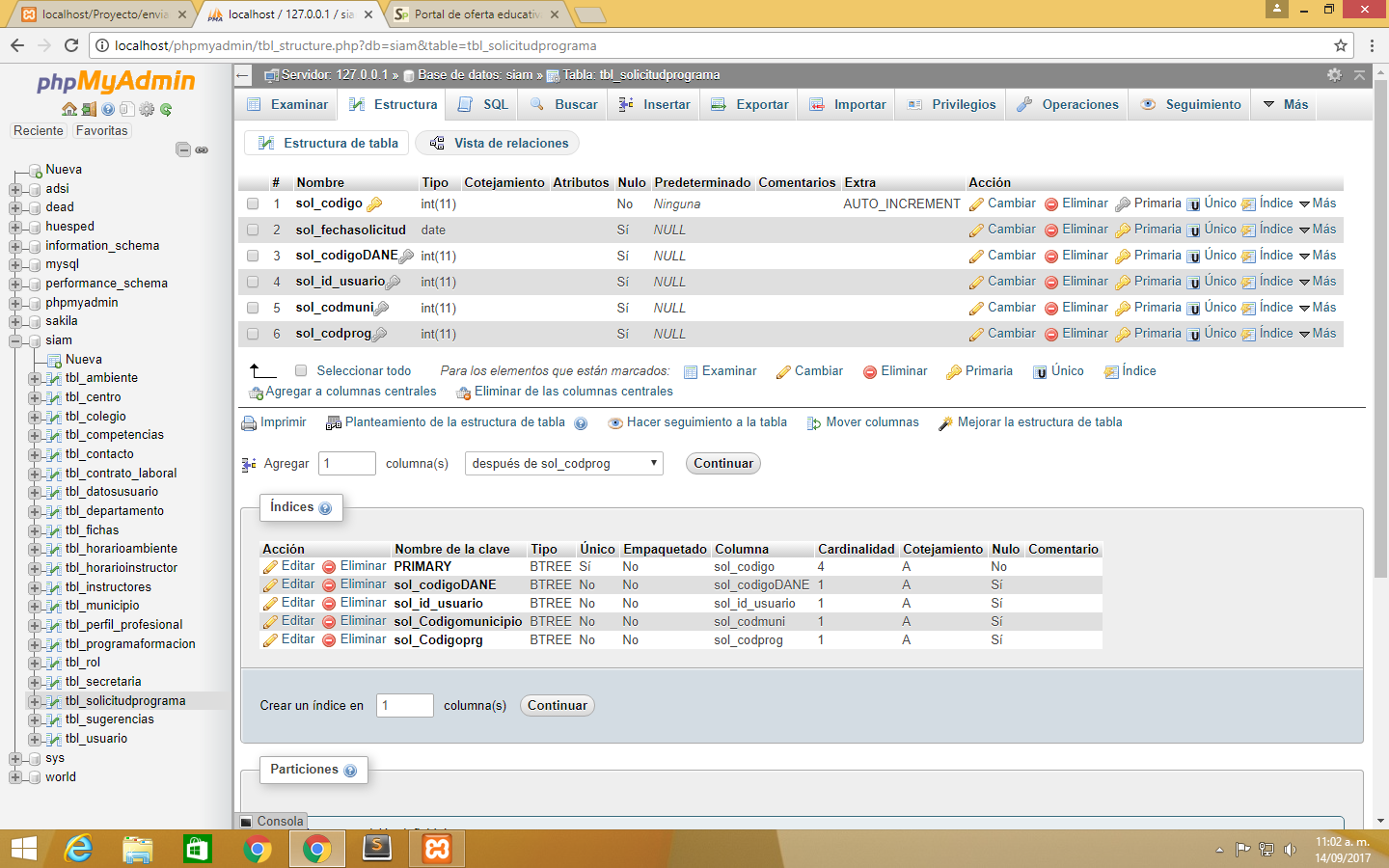Collapse all in navigation tree icon
Screen dimensions: 1389x868
click(x=182, y=149)
